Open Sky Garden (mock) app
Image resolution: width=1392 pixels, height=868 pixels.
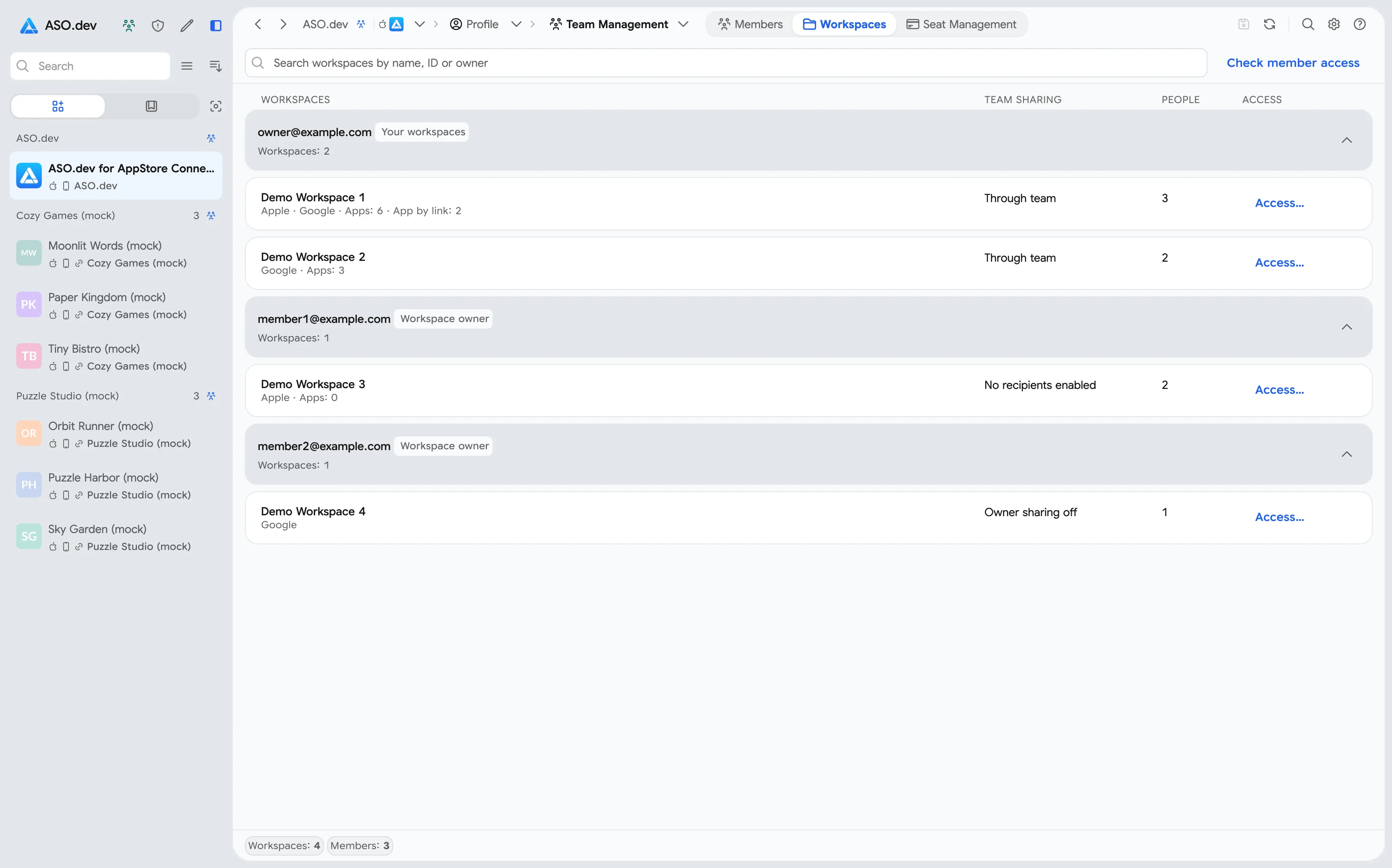click(116, 537)
